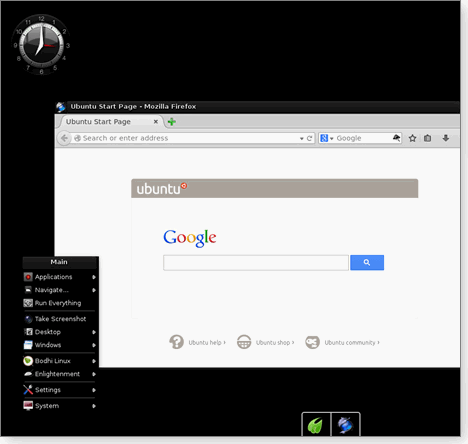Focus the Search or enter address field
Screen dimensions: 468x444
pyautogui.click(x=187, y=138)
